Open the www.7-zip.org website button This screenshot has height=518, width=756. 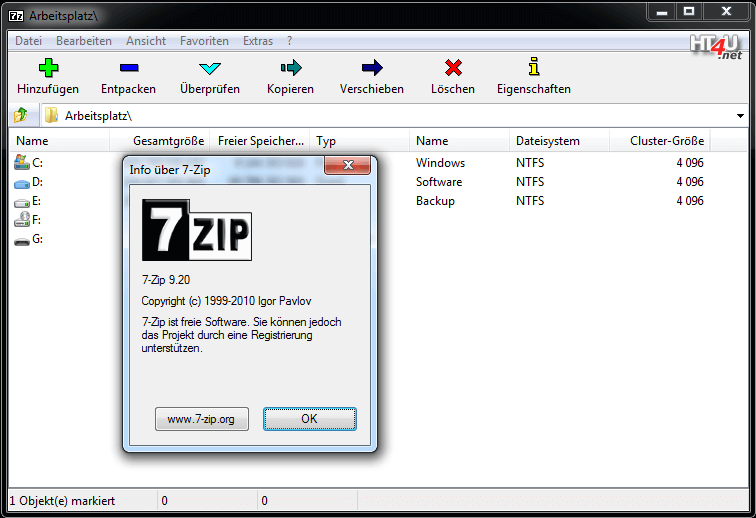coord(202,419)
